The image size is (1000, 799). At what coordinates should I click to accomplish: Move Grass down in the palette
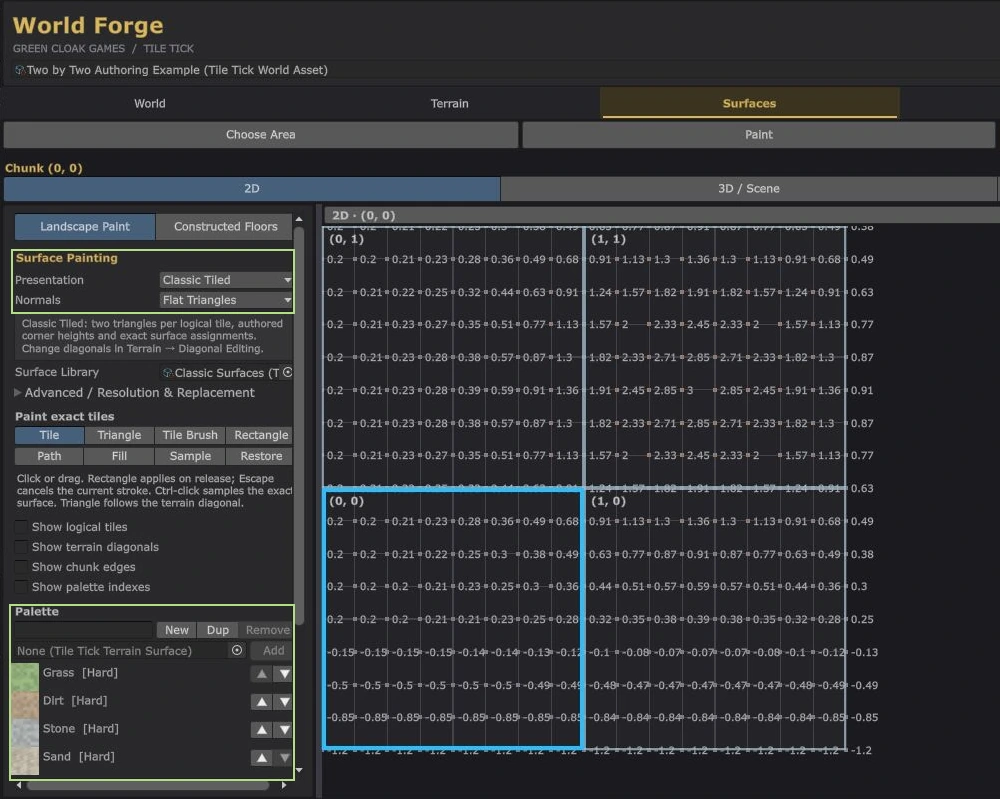click(284, 673)
